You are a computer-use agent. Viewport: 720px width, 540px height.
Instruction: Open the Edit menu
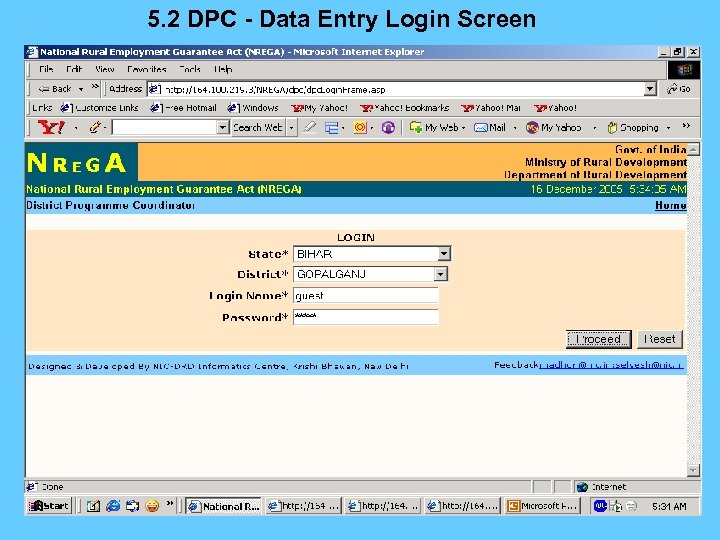pyautogui.click(x=73, y=69)
